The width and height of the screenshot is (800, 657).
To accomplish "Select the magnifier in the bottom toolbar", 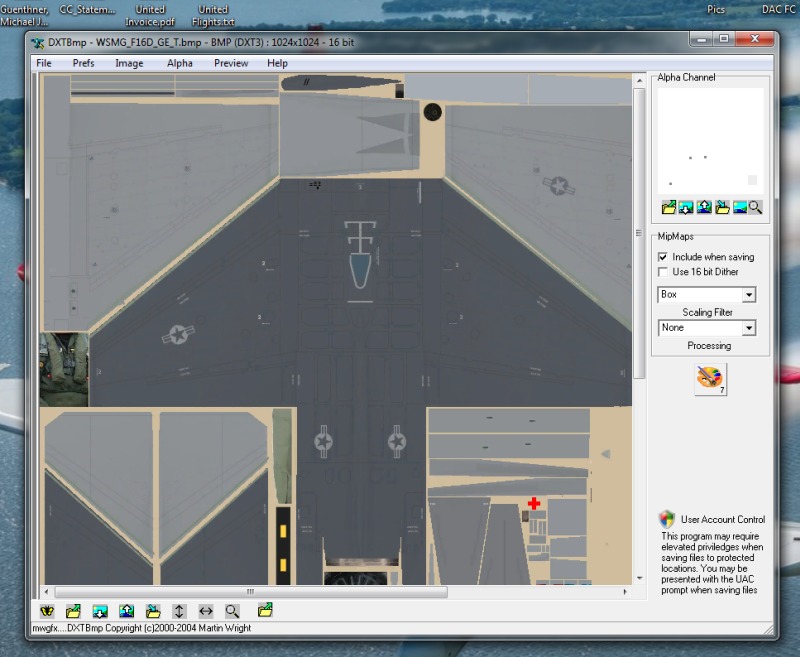I will point(232,610).
